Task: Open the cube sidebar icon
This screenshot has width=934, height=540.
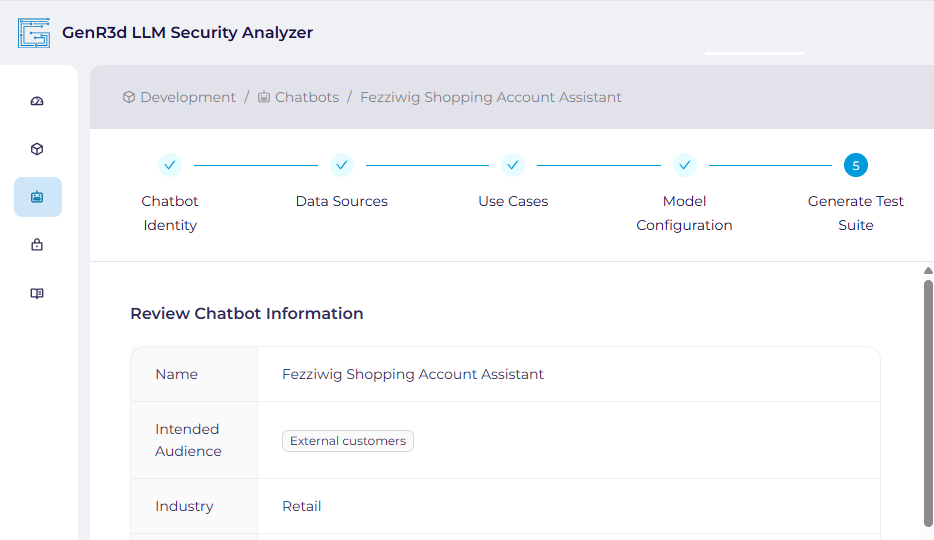Action: 38,149
